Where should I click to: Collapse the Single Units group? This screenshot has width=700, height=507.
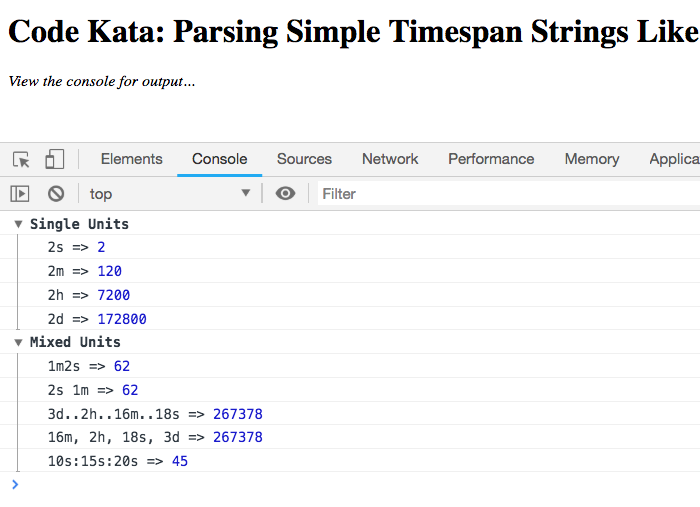click(18, 224)
